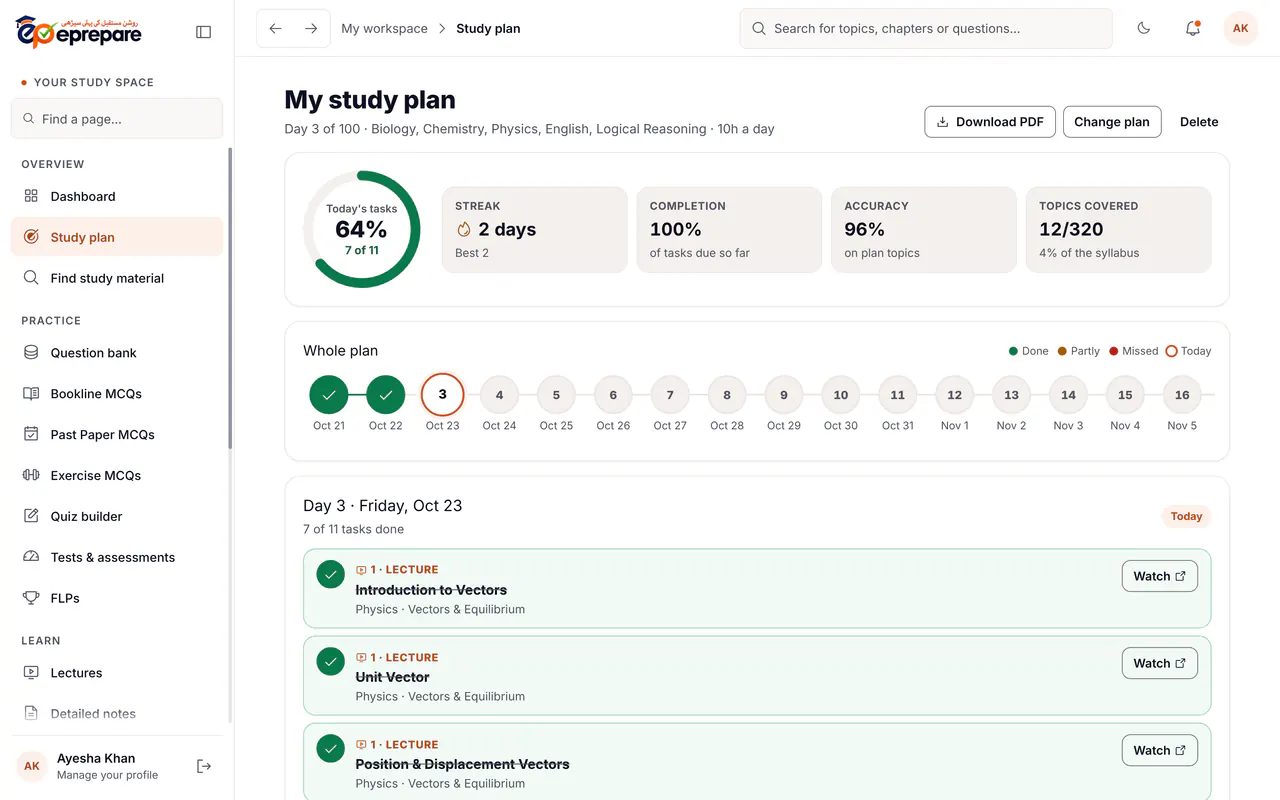Select Study plan in sidebar

coord(117,237)
